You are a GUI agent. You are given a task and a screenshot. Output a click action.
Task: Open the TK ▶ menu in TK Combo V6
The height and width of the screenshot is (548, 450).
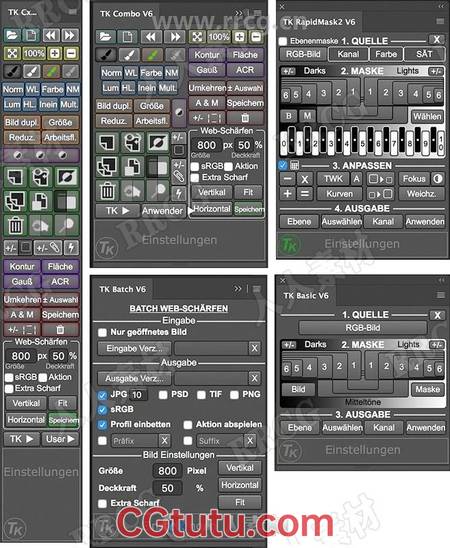118,211
